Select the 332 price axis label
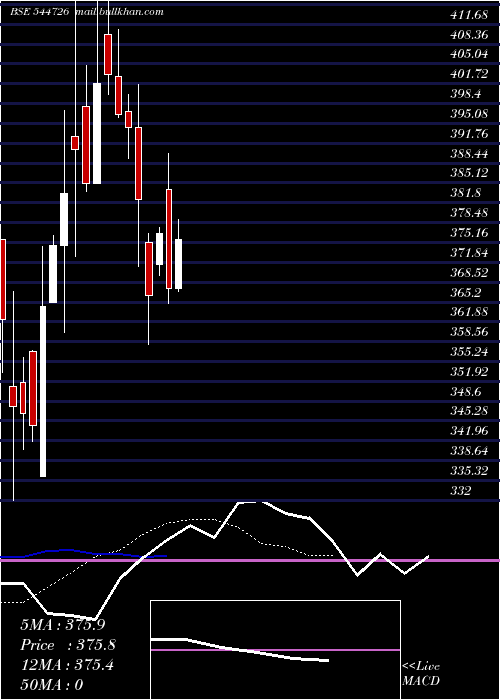 (461, 491)
